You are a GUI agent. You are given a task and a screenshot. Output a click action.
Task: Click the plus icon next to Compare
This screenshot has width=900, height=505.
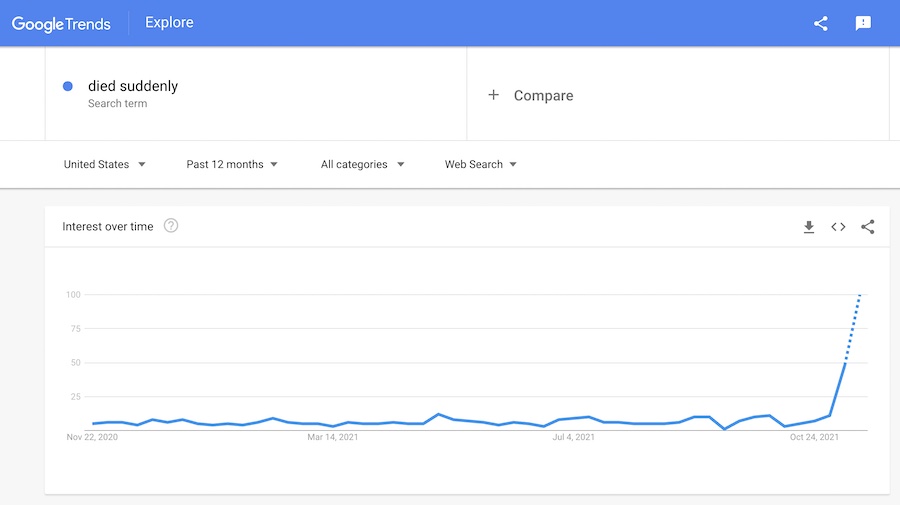(494, 95)
